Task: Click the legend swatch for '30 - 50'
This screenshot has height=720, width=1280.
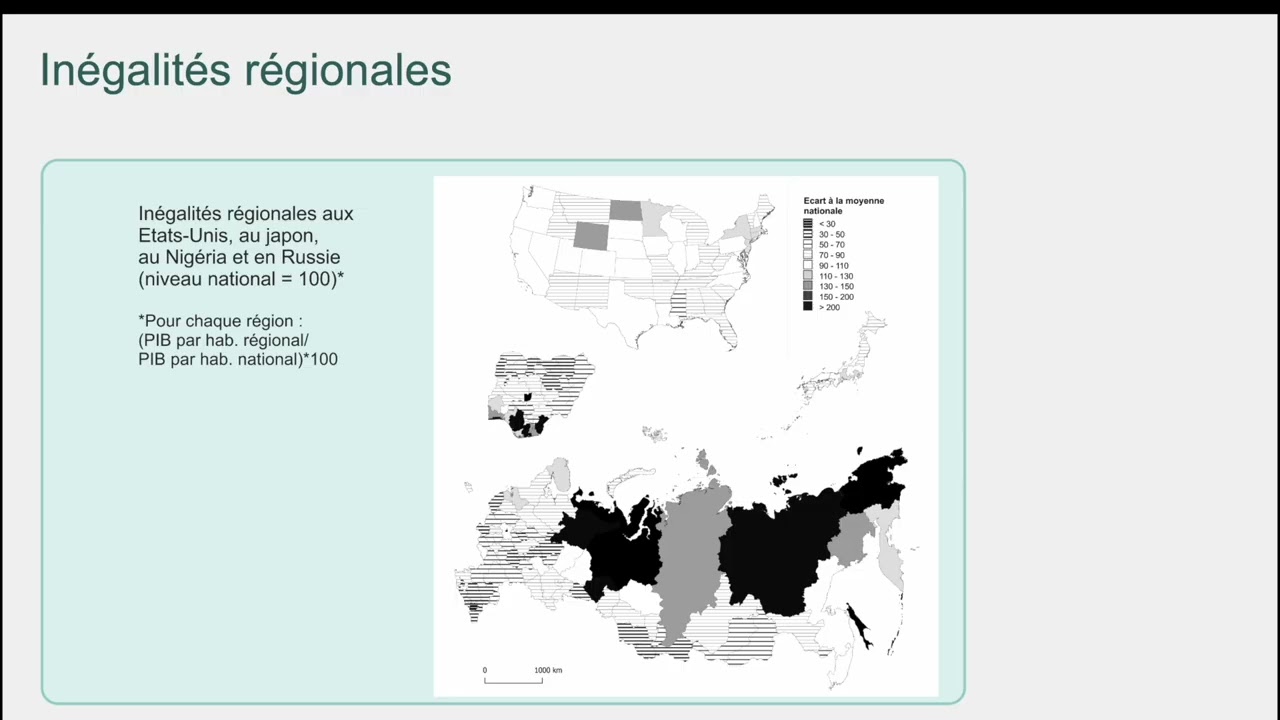Action: (x=808, y=234)
